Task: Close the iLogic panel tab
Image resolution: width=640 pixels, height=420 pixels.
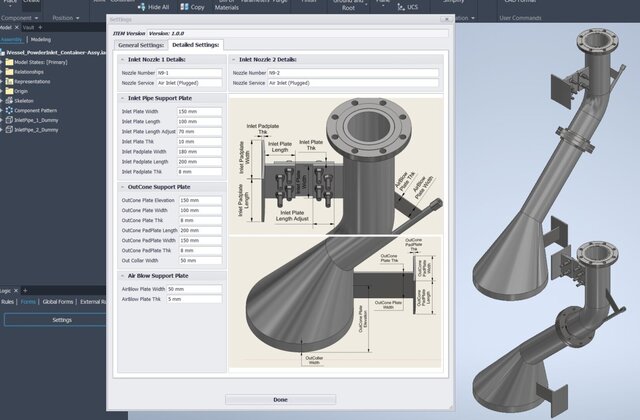Action: [15, 290]
